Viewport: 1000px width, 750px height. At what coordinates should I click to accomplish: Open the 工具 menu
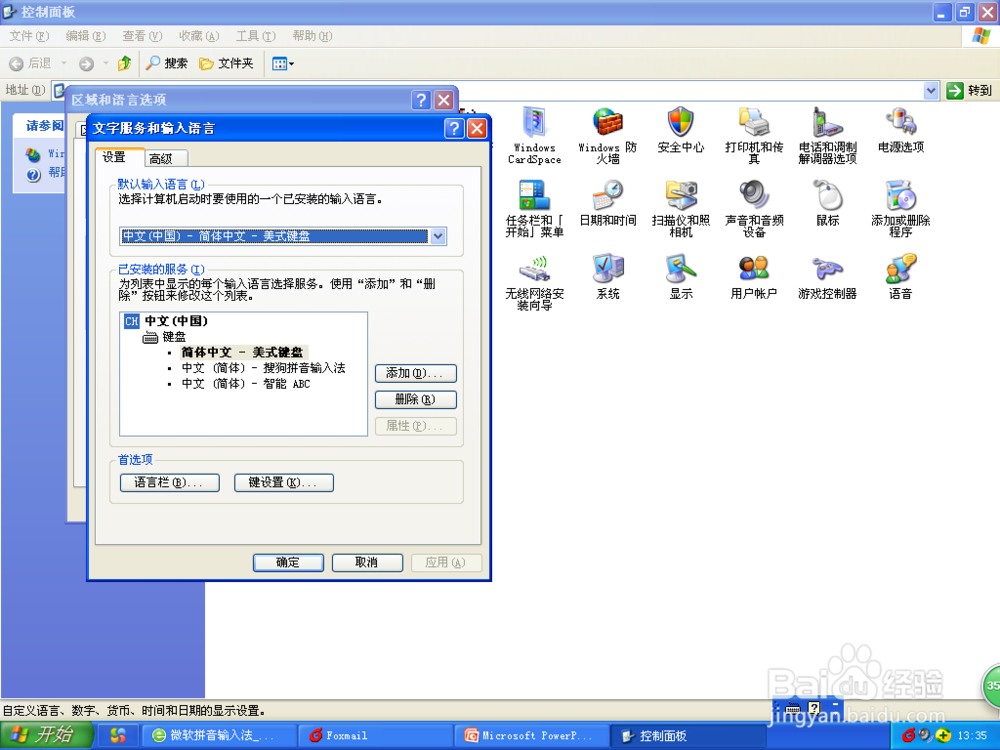tap(256, 36)
